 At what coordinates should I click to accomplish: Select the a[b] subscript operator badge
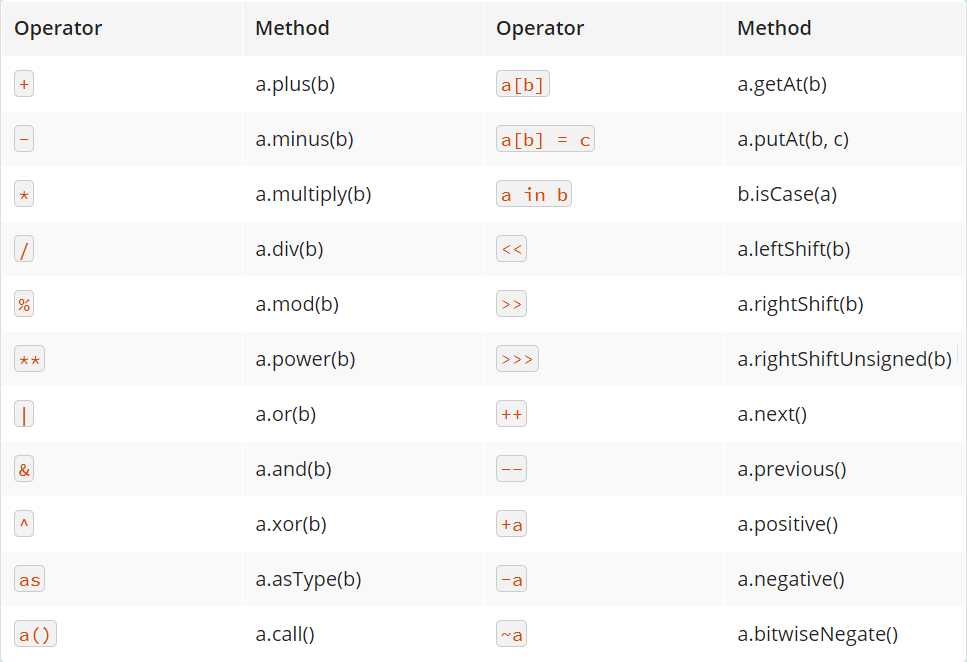[x=522, y=85]
